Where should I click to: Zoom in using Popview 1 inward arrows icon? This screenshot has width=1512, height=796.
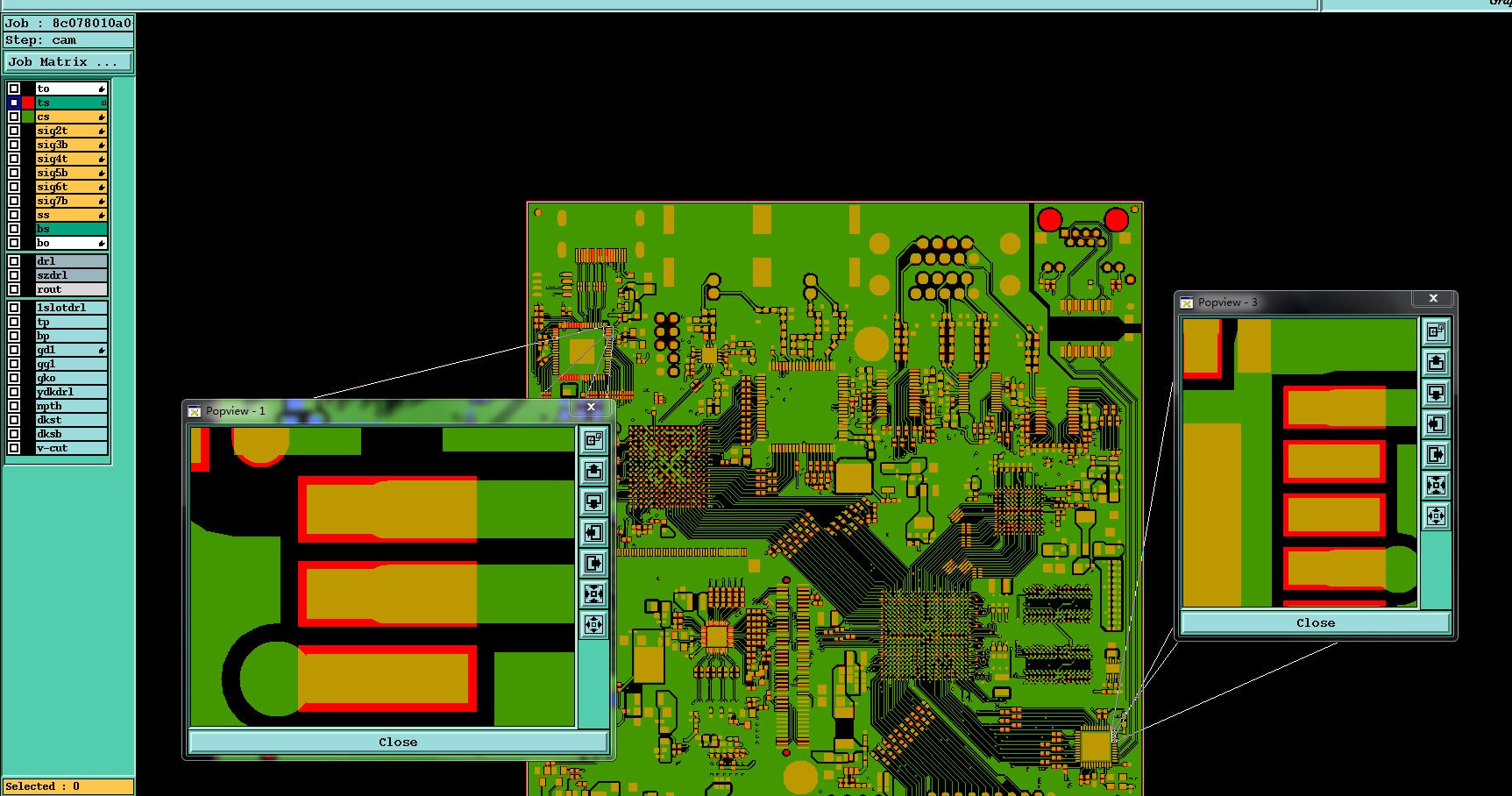[593, 594]
